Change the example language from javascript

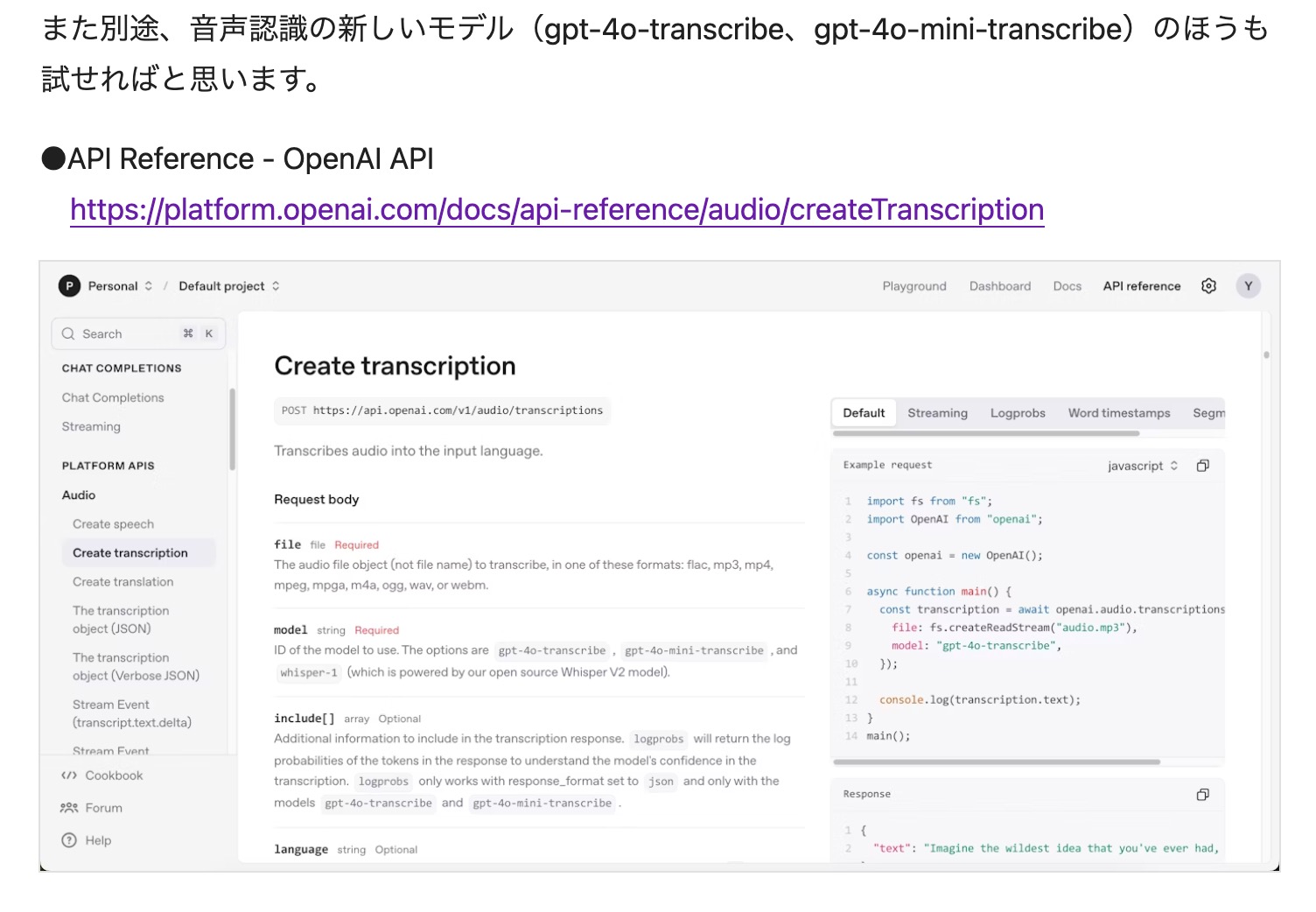(x=1142, y=465)
